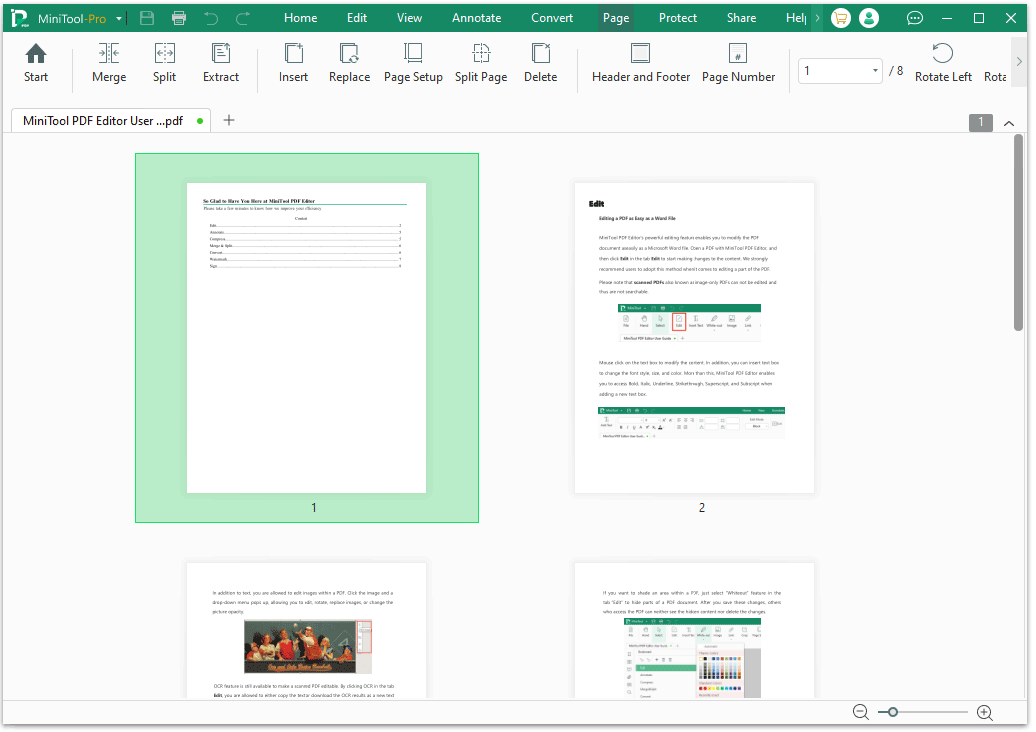This screenshot has width=1036, height=732.
Task: Choose the Extract pages tool
Action: [x=221, y=63]
